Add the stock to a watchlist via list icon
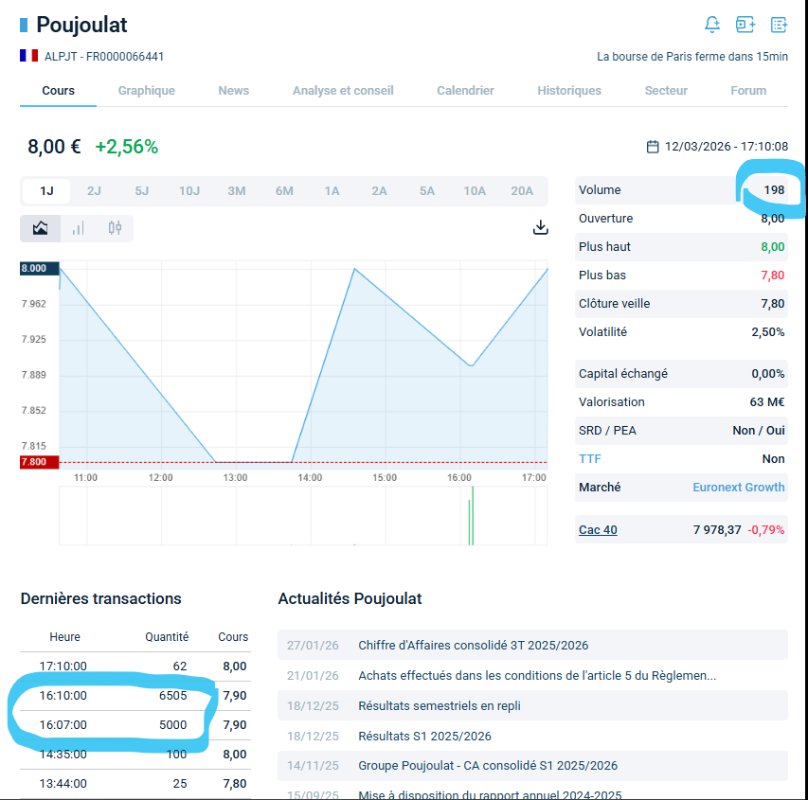This screenshot has width=808, height=800. click(x=778, y=24)
